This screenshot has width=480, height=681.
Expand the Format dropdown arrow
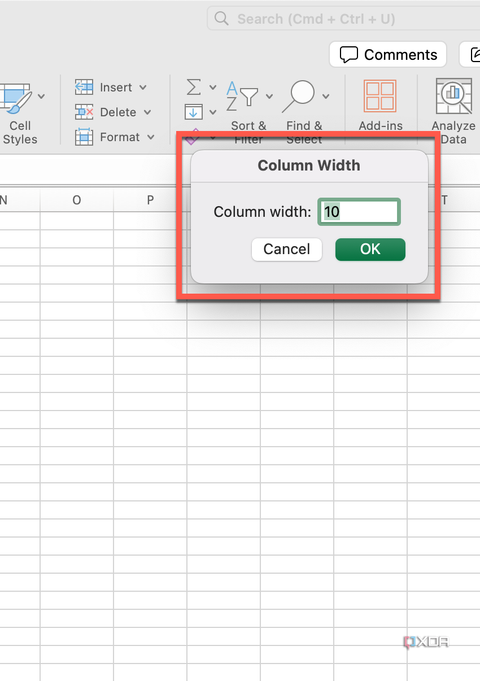(151, 137)
